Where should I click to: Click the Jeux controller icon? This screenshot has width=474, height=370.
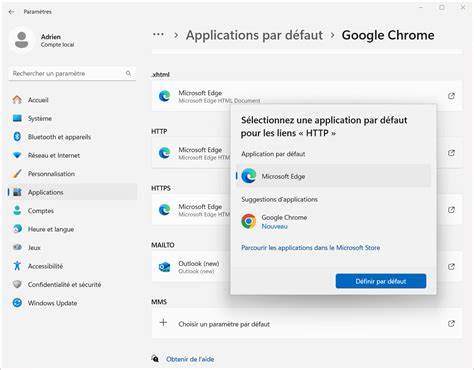17,247
